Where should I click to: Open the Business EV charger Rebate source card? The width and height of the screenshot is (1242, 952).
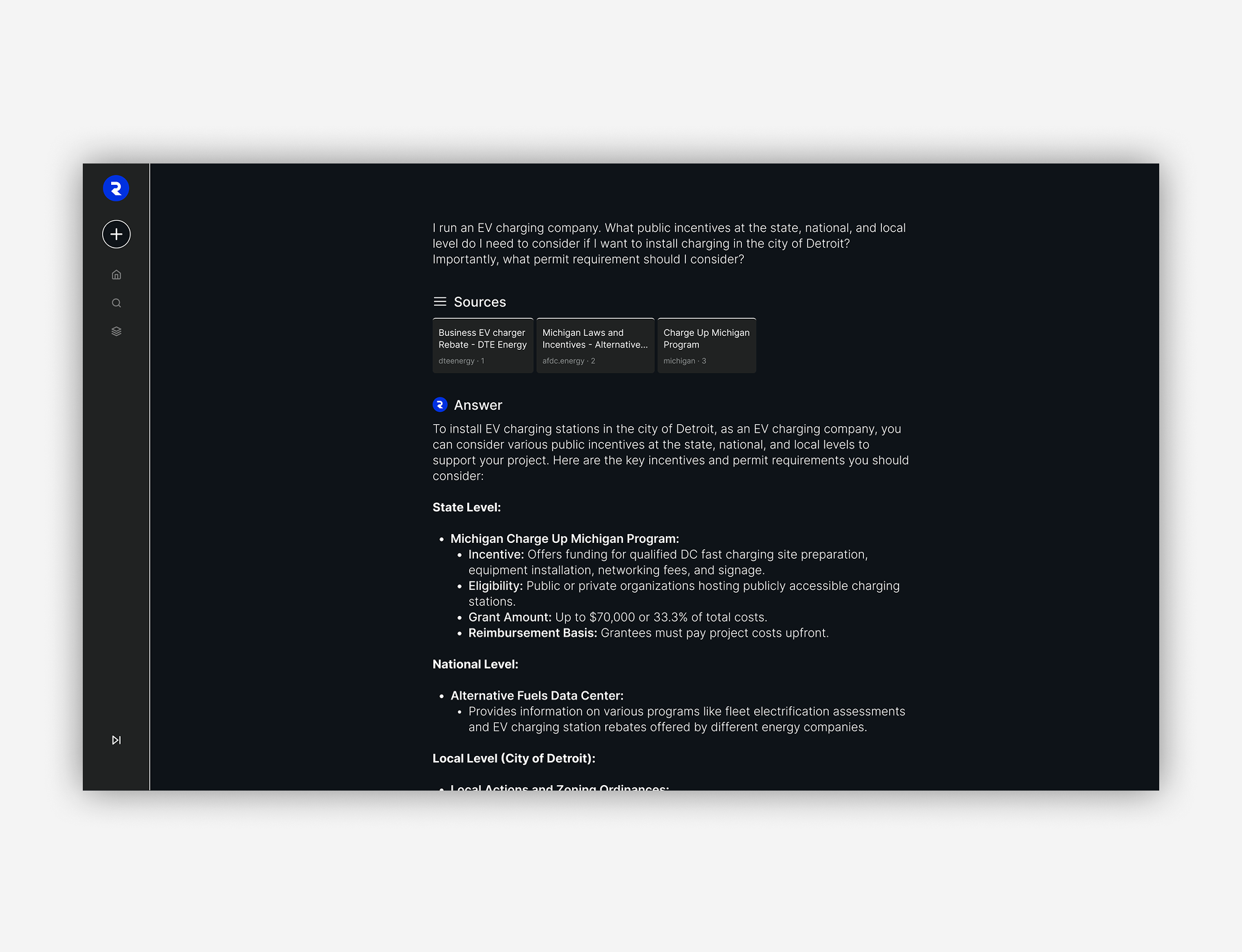tap(482, 346)
